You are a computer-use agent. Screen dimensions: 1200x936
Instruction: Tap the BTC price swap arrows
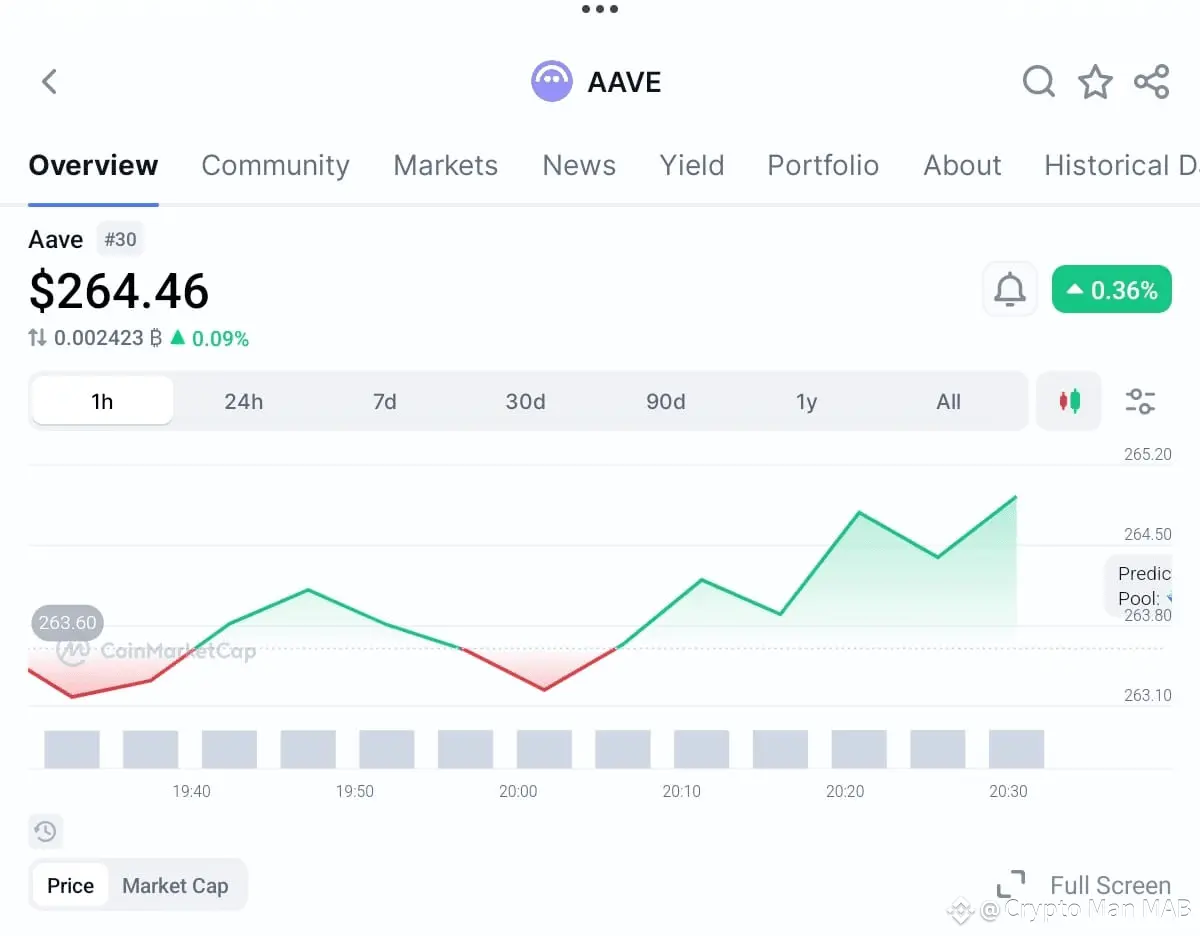(37, 338)
